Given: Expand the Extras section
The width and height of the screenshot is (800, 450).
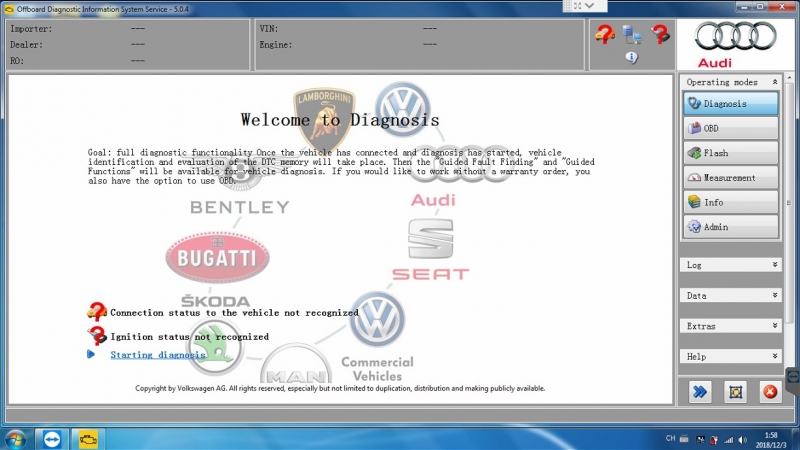Looking at the screenshot, I should (x=730, y=326).
